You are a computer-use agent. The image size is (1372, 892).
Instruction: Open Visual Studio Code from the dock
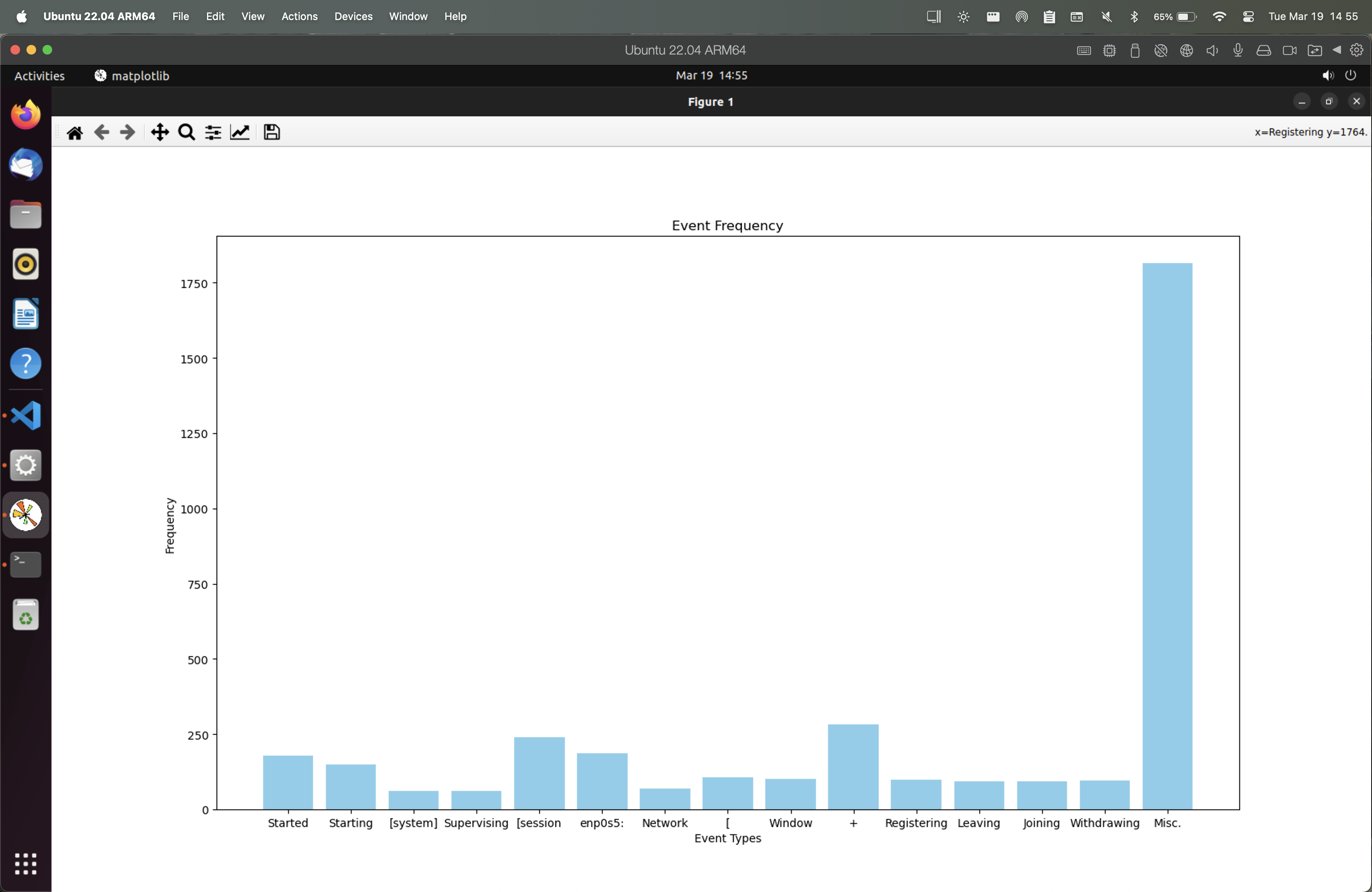coord(26,416)
